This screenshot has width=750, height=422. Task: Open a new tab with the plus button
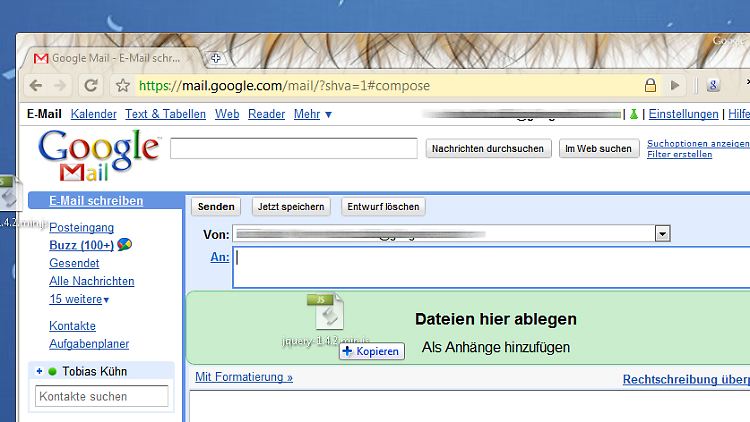click(215, 58)
